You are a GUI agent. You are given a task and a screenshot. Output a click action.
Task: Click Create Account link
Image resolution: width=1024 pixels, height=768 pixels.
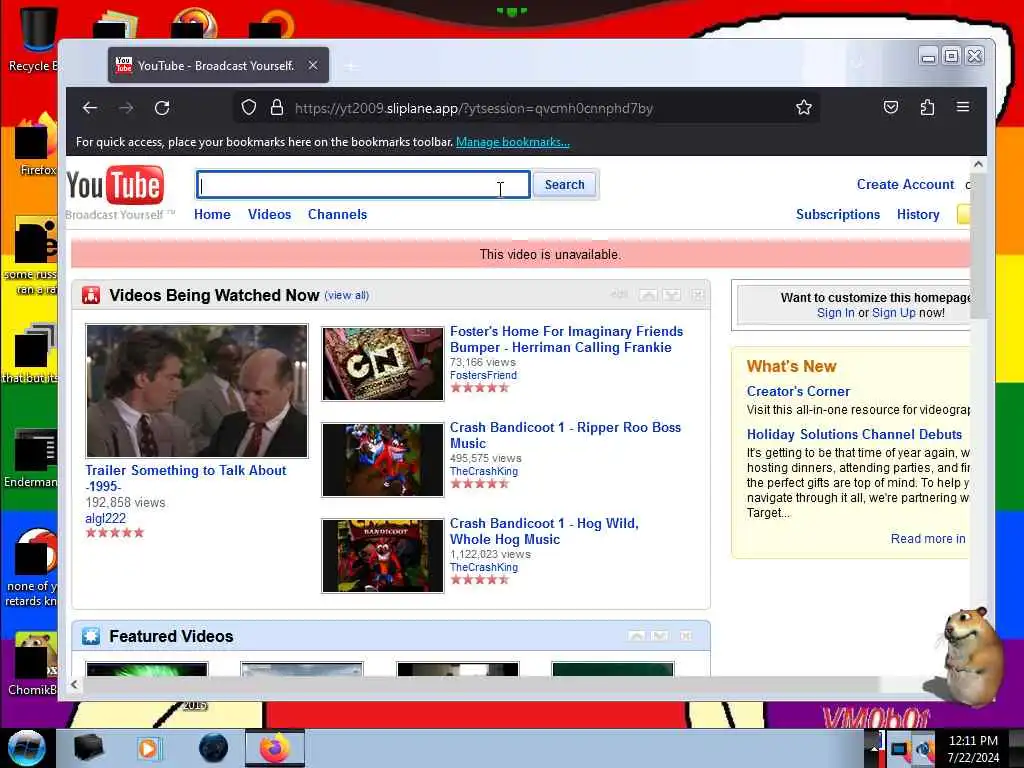tap(905, 184)
